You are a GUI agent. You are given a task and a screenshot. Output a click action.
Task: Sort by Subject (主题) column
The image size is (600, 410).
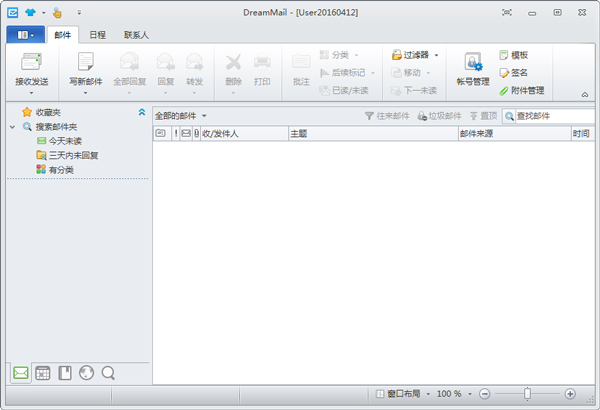pyautogui.click(x=373, y=134)
